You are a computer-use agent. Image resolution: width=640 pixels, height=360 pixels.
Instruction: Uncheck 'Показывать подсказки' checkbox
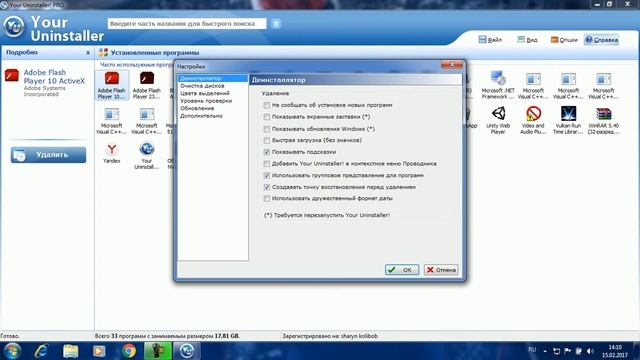pos(267,152)
